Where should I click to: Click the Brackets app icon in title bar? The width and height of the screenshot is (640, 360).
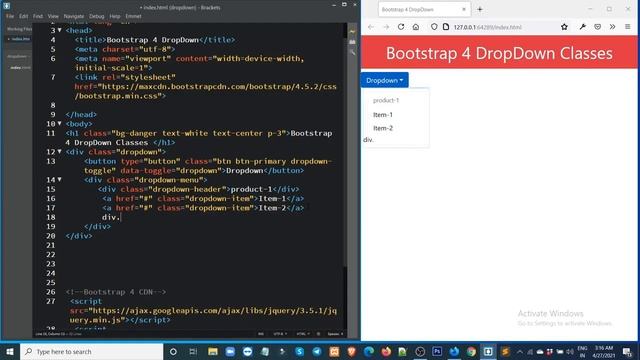coord(7,6)
